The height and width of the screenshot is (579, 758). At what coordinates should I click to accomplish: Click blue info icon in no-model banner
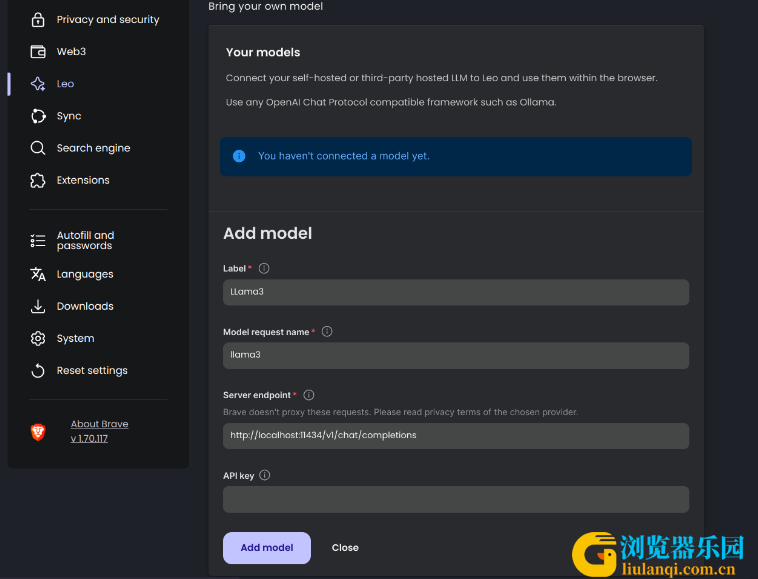click(239, 156)
